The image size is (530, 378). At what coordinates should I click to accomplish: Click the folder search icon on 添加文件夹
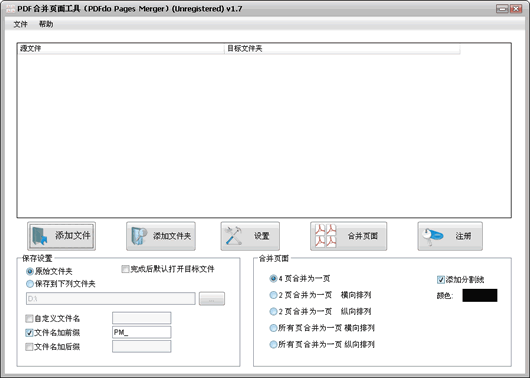(139, 236)
